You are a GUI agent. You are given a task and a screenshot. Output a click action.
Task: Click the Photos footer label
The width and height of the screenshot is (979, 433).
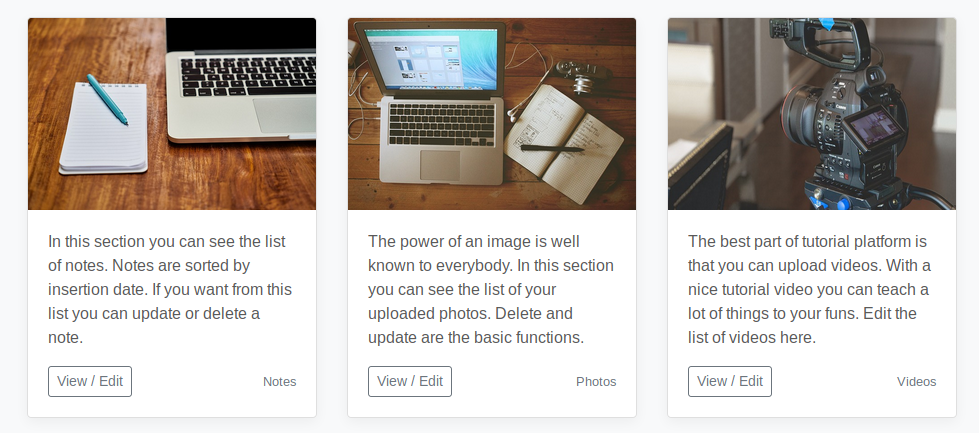pyautogui.click(x=596, y=382)
